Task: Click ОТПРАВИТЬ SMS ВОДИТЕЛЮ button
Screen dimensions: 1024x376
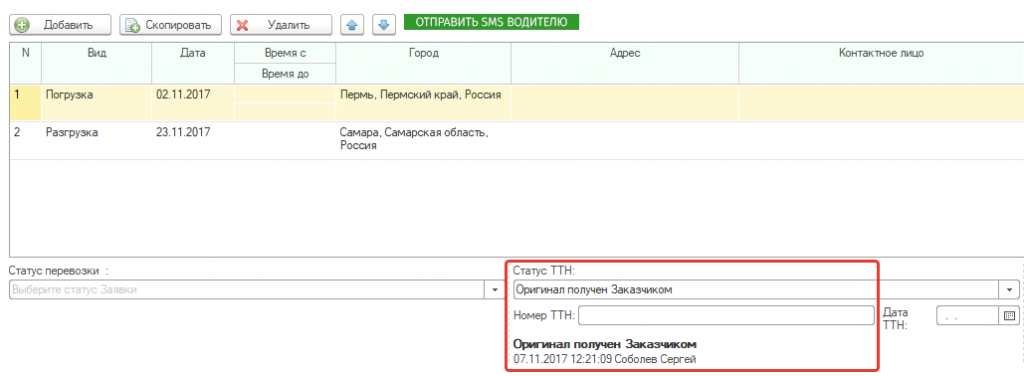Action: 492,22
